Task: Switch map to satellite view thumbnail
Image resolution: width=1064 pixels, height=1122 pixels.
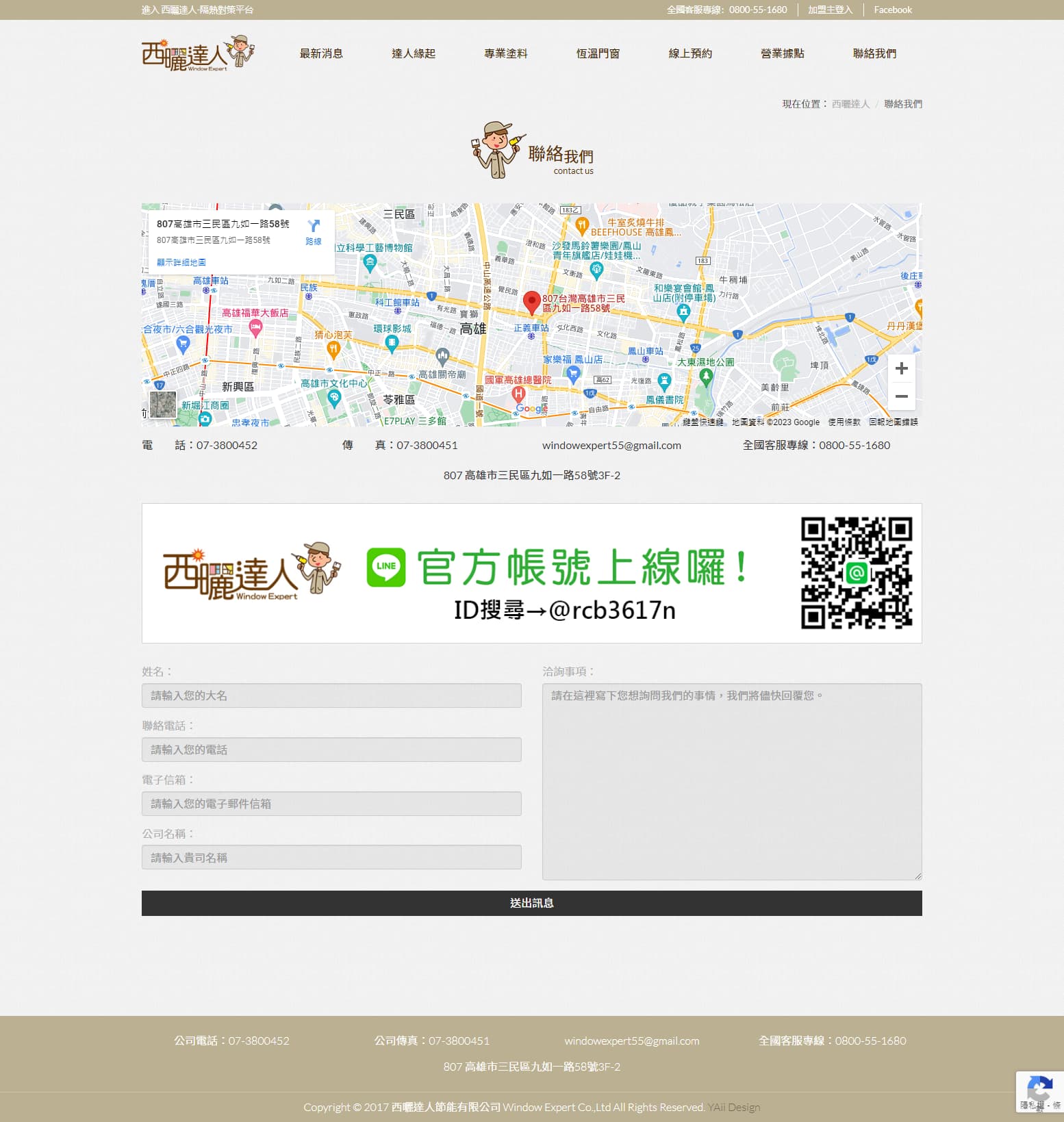Action: 163,404
